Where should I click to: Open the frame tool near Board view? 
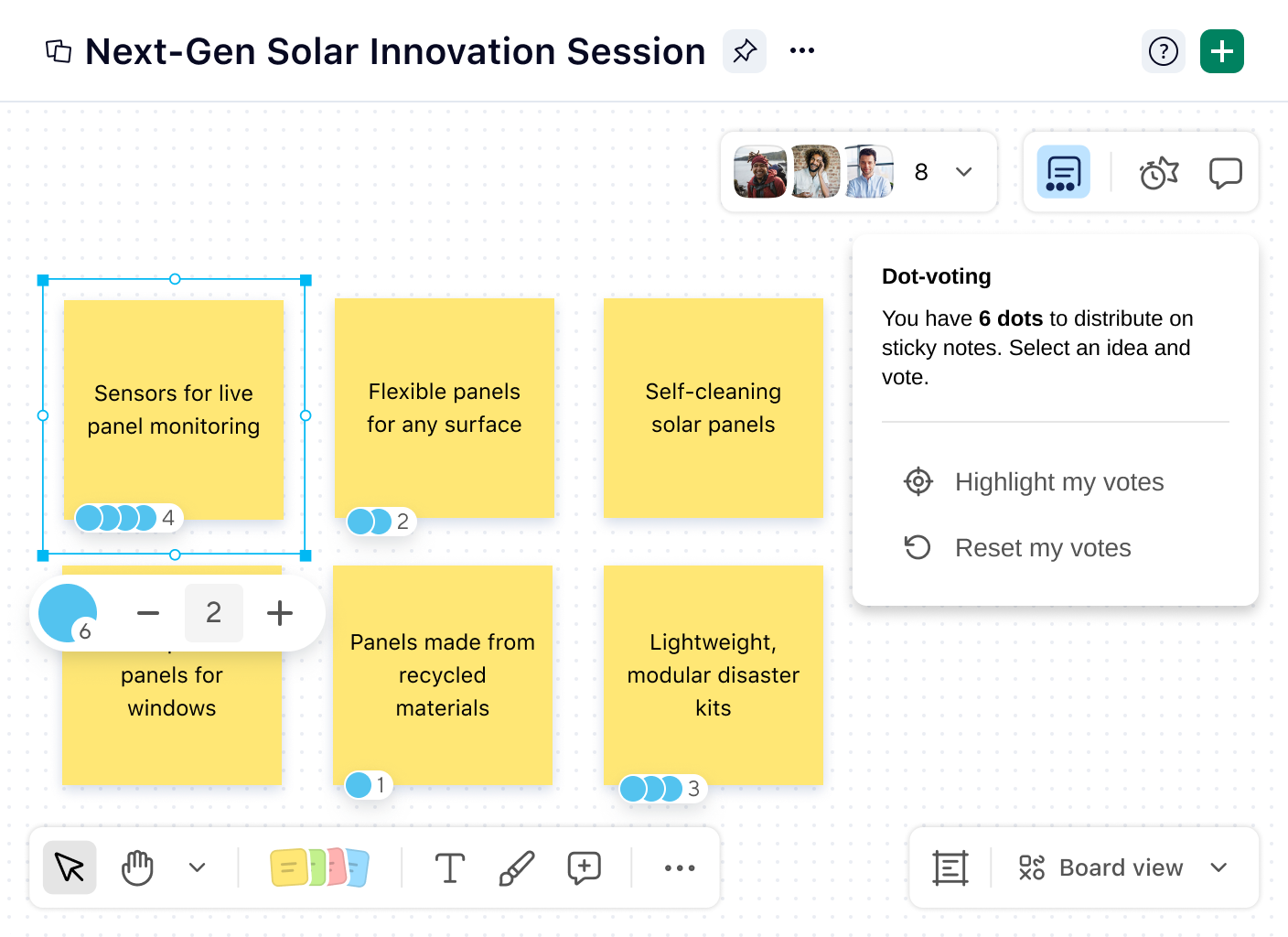[950, 867]
